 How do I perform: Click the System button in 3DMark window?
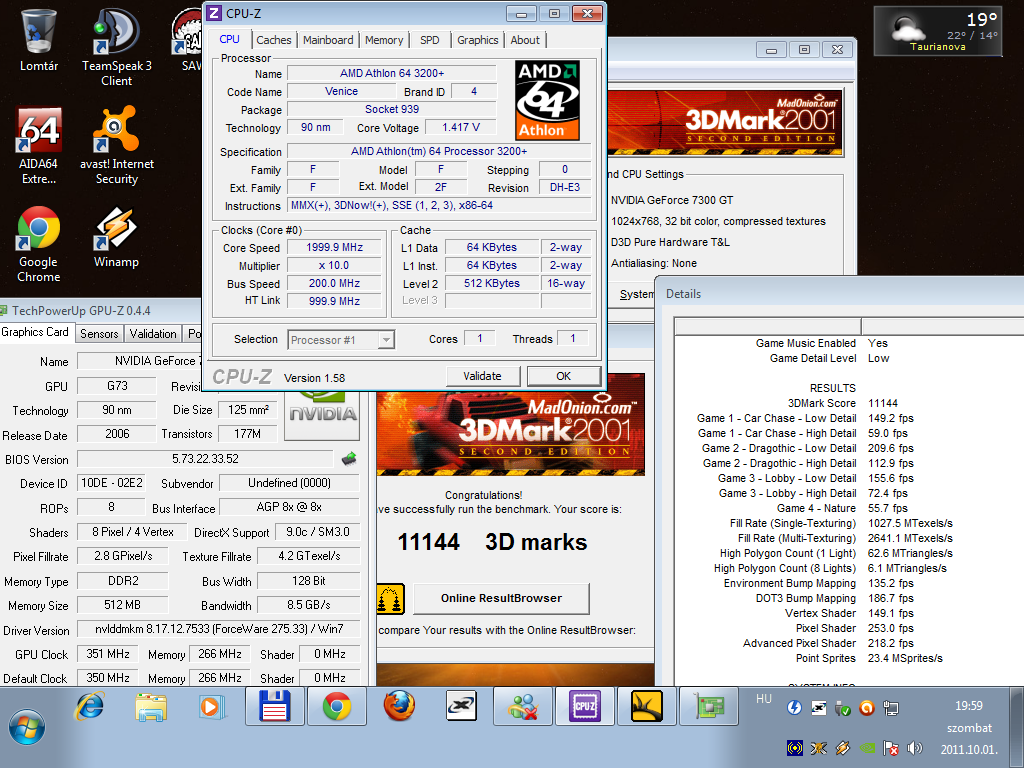point(636,295)
